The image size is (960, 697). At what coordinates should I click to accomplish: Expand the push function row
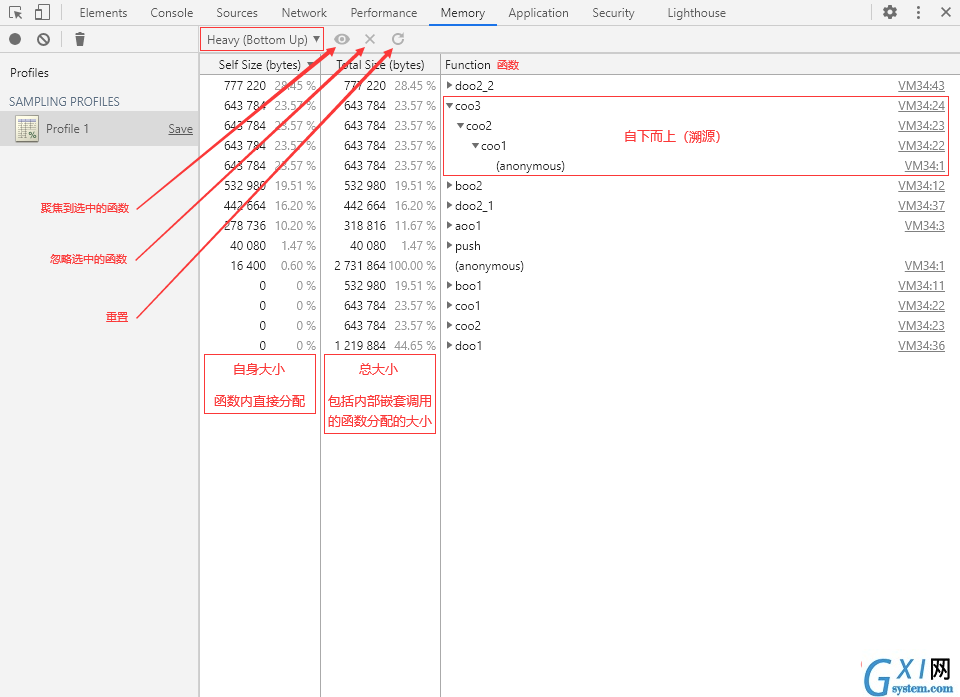449,246
